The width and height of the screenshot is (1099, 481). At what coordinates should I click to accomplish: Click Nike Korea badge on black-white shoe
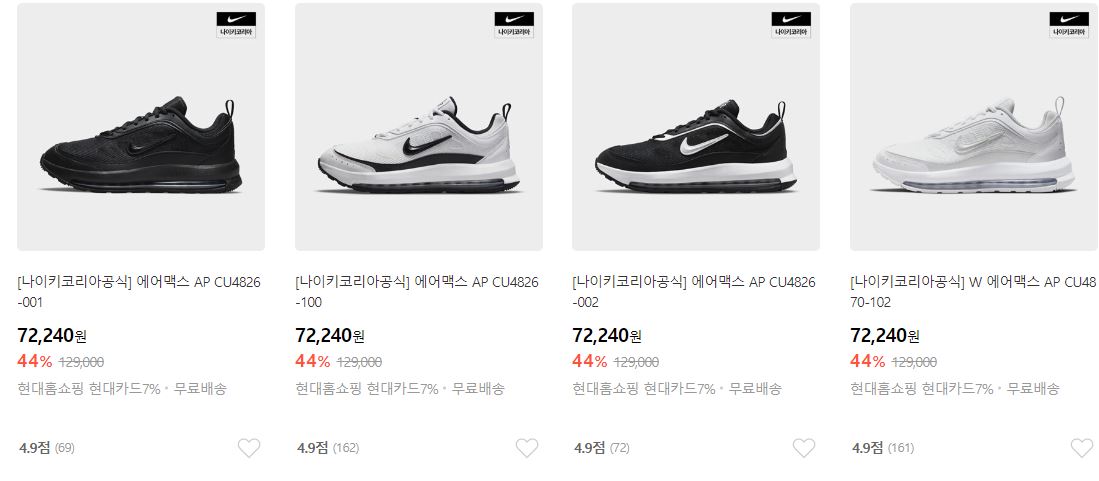791,25
